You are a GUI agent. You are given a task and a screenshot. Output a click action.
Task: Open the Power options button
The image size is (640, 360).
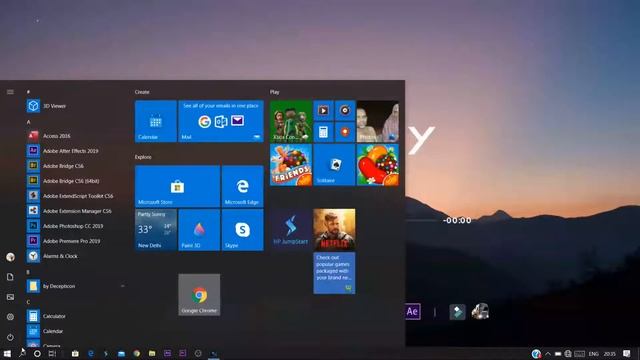click(10, 337)
